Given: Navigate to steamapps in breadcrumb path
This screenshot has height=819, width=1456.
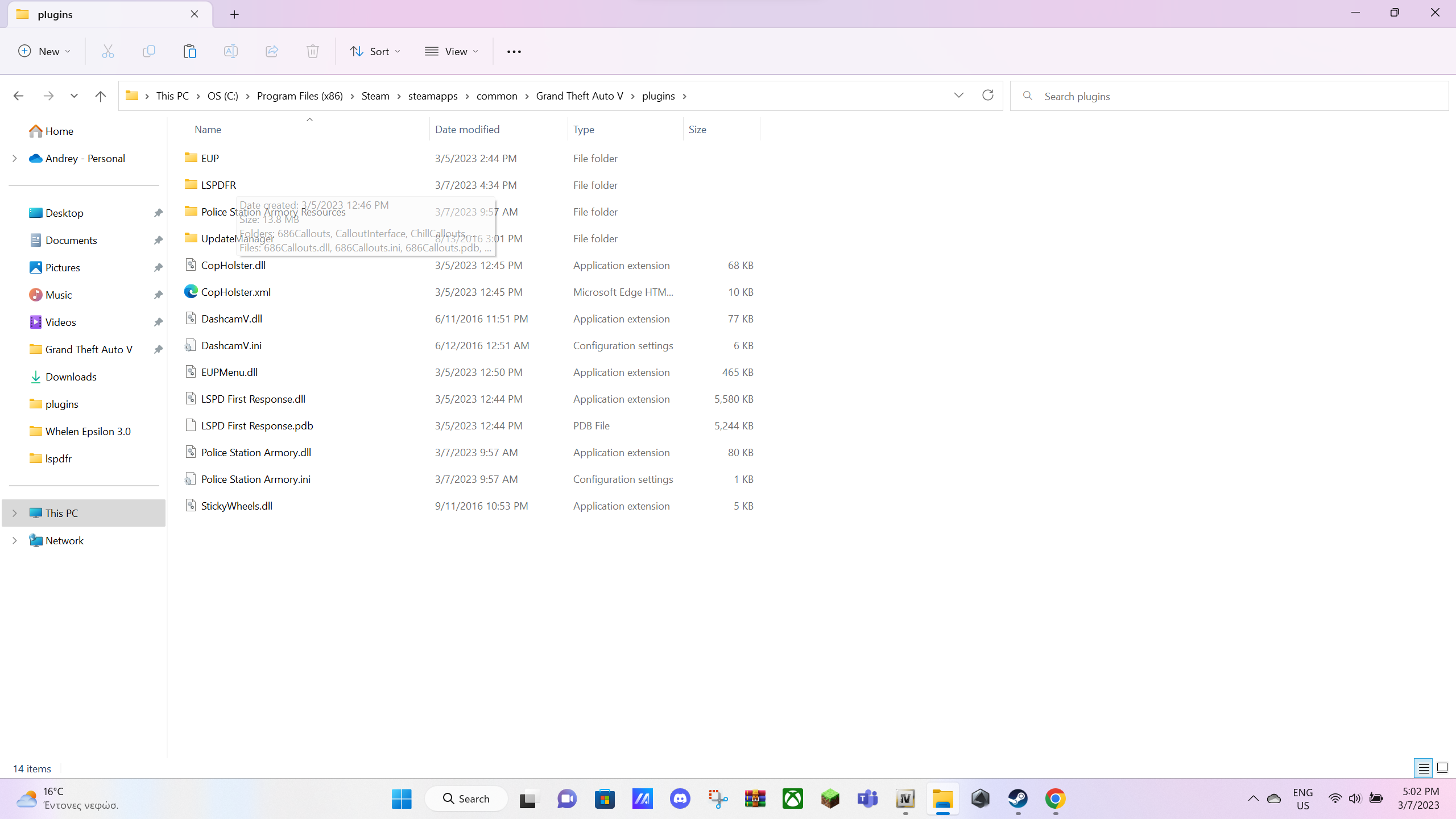Looking at the screenshot, I should coord(432,96).
